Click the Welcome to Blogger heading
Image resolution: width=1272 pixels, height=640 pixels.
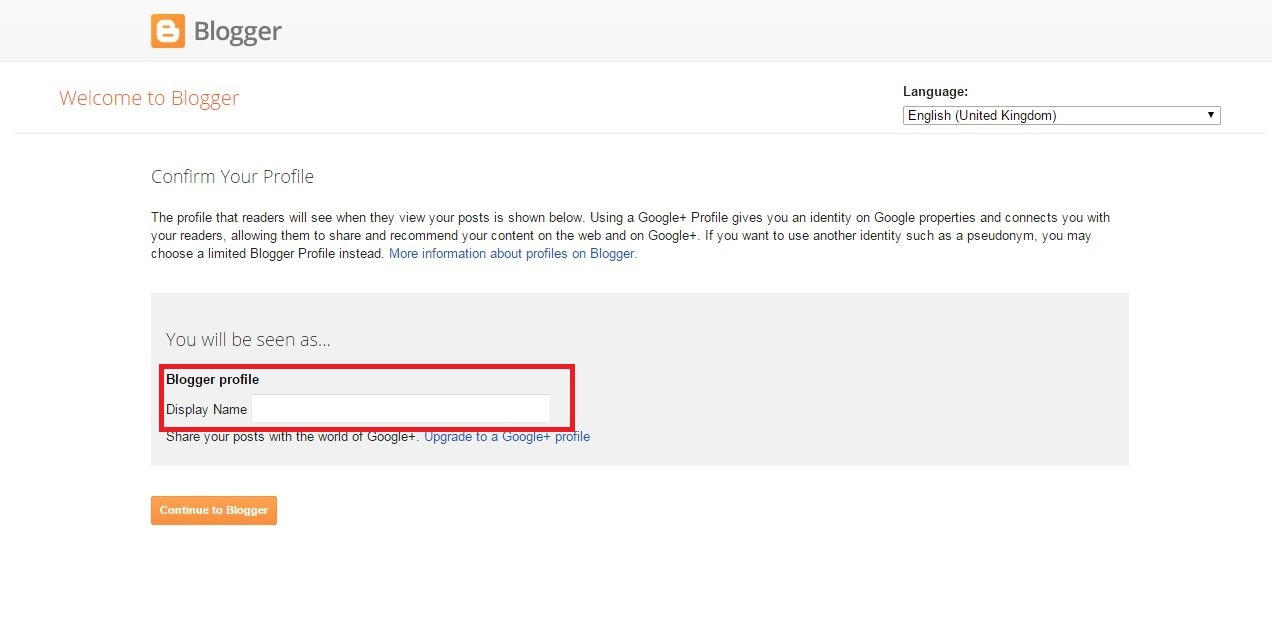(x=149, y=98)
